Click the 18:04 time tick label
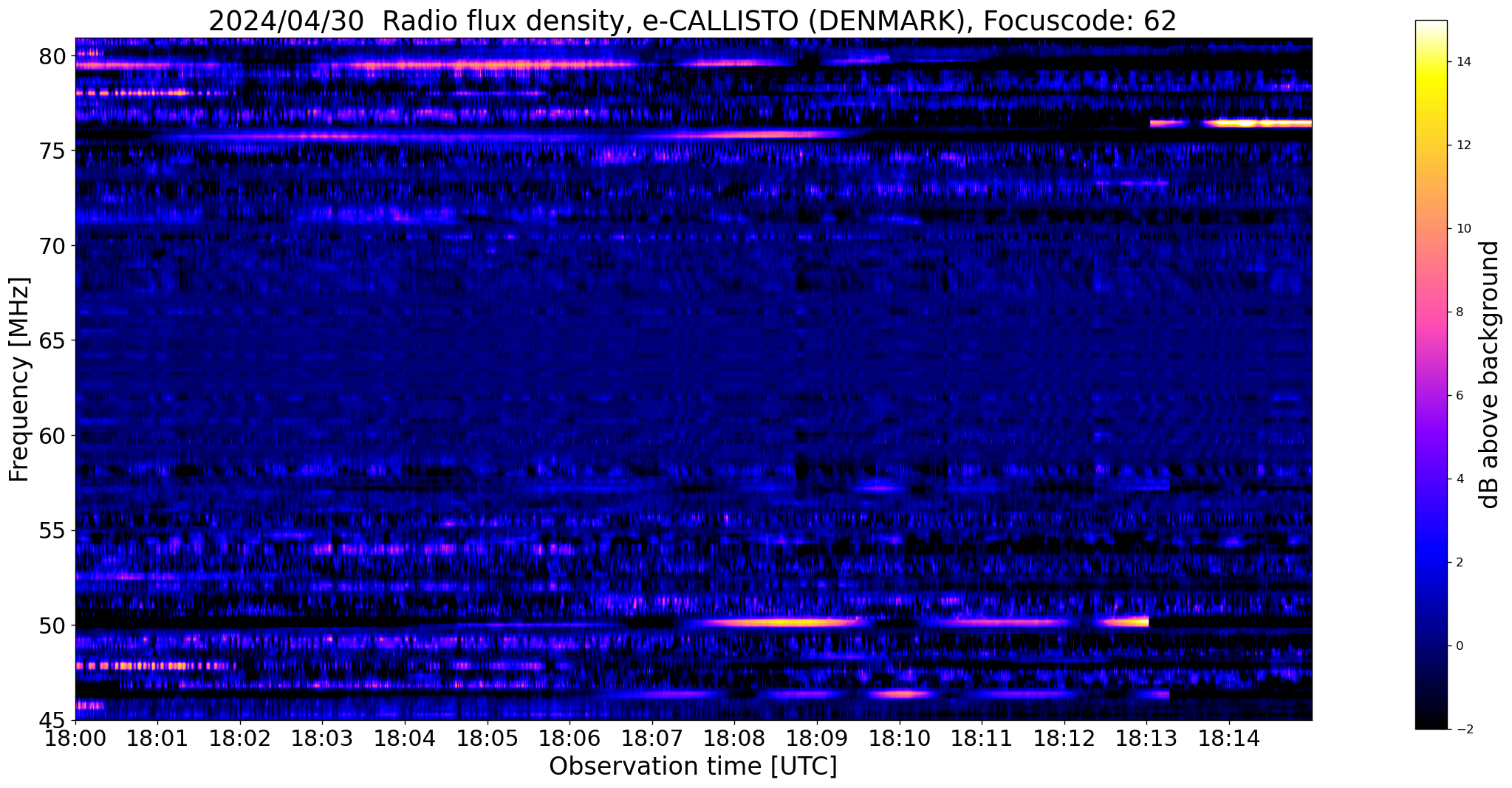1512x788 pixels. coord(405,737)
